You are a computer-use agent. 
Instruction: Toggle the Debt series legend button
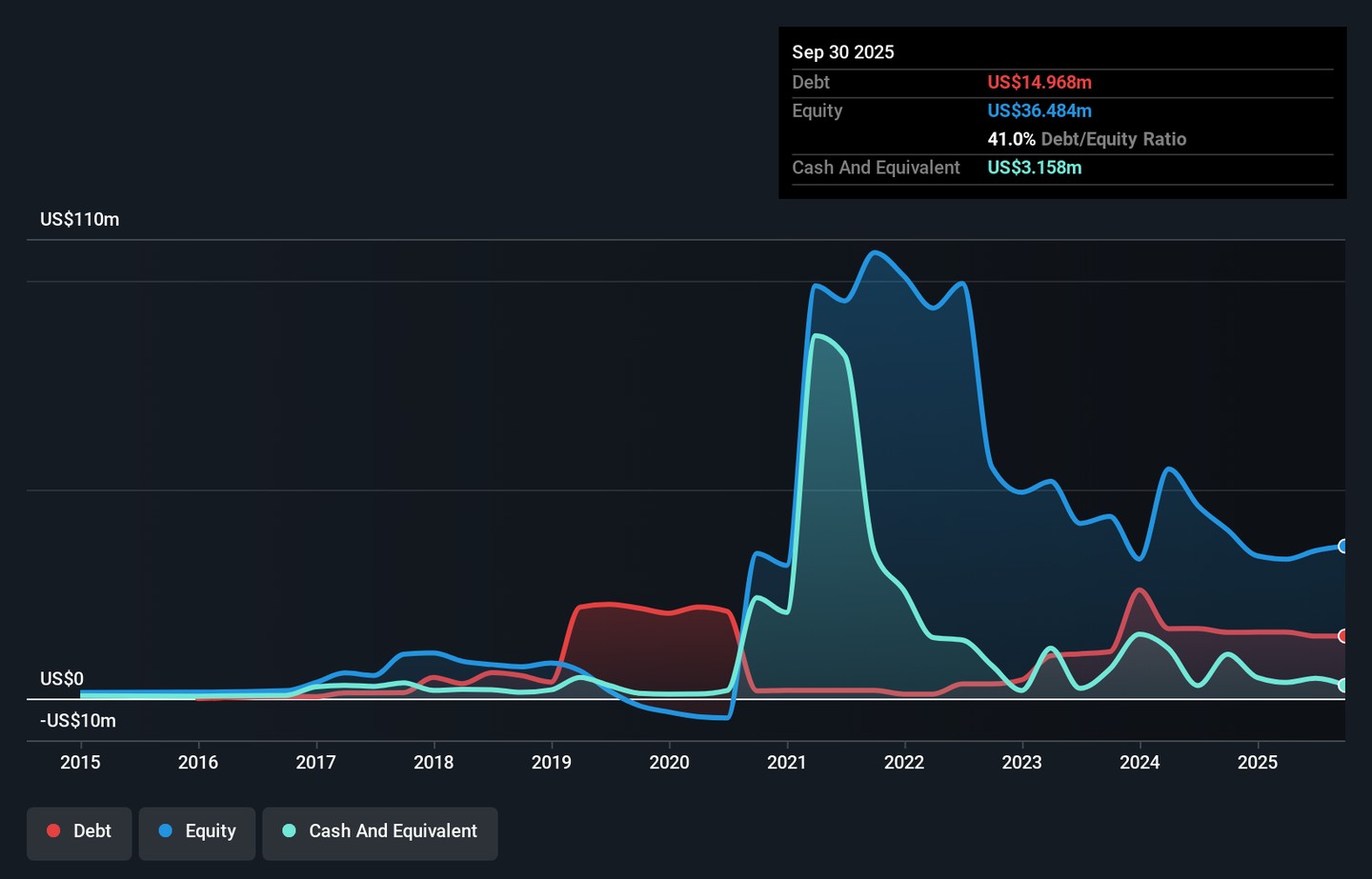[x=79, y=832]
